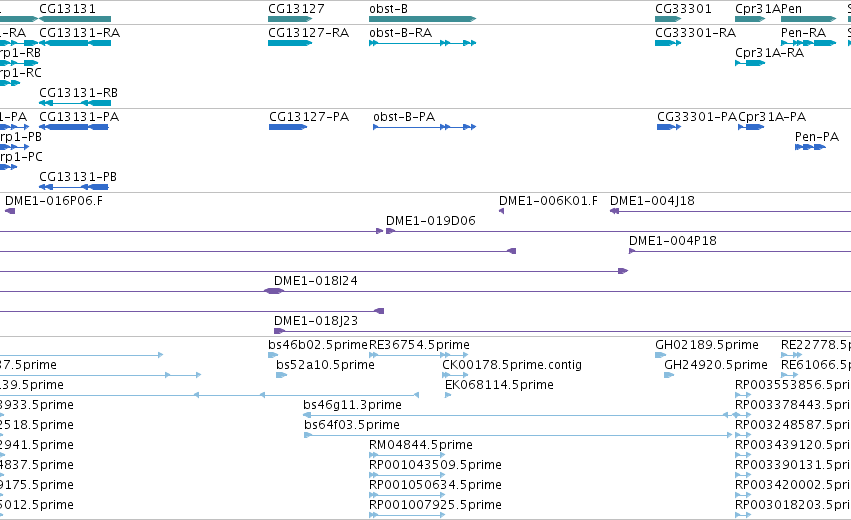Click the CG13131-RA transcript
Image resolution: width=851 pixels, height=520 pixels.
pyautogui.click(x=75, y=43)
